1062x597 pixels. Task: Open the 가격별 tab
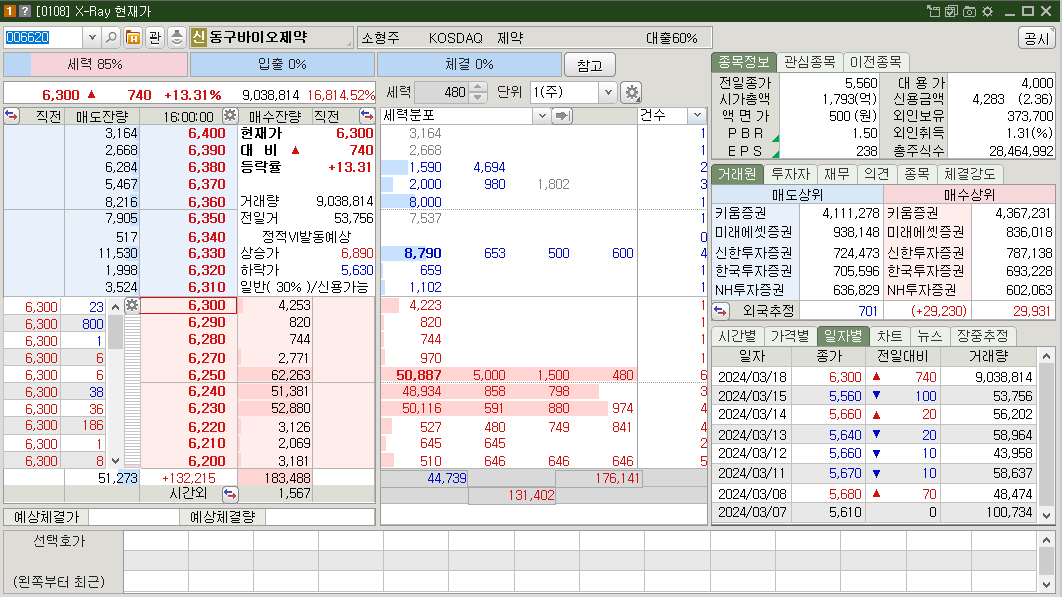tap(790, 336)
